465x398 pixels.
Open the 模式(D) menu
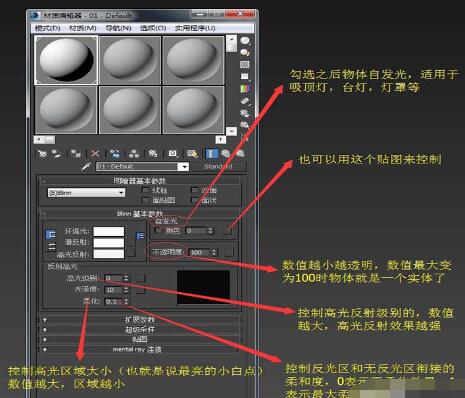48,28
